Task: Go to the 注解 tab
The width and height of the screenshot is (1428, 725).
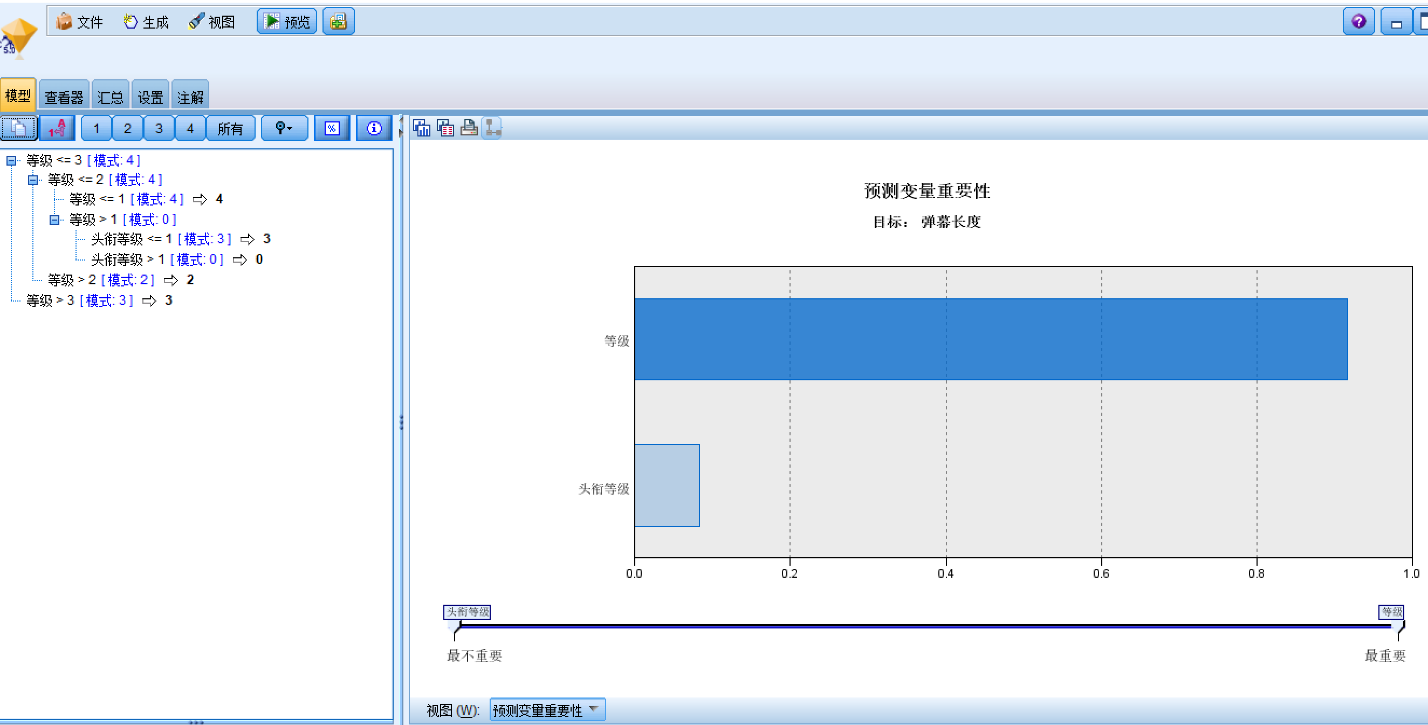Action: click(x=190, y=96)
